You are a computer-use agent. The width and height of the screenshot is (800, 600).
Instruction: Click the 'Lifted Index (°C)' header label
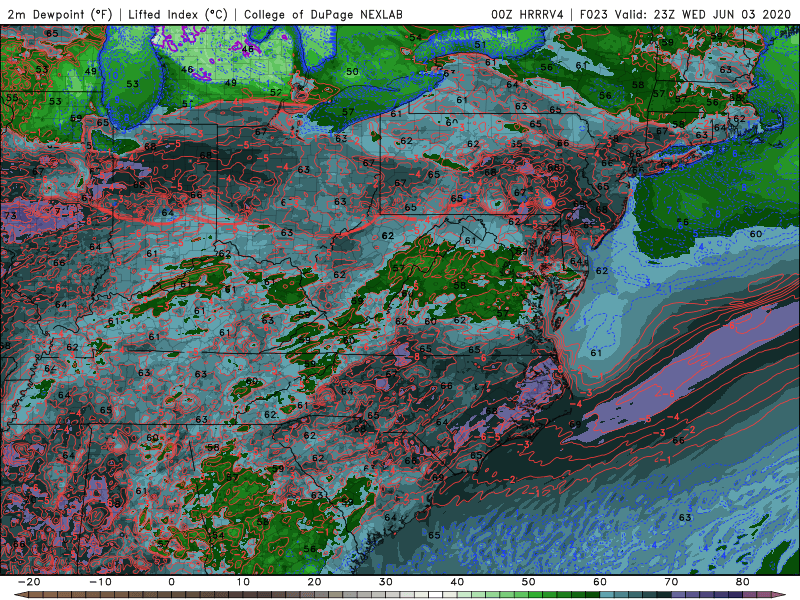coord(178,14)
